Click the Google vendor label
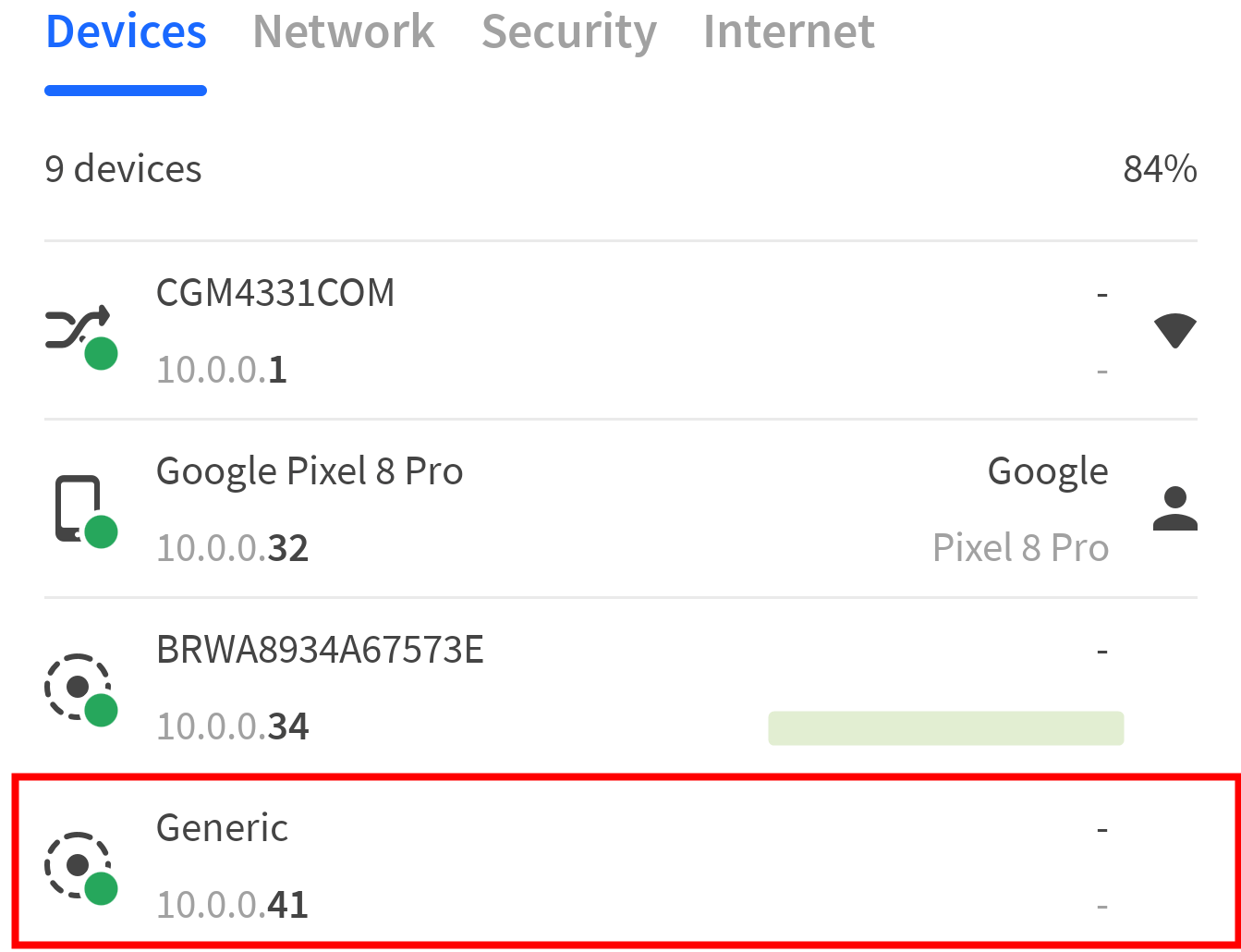 click(x=1047, y=471)
